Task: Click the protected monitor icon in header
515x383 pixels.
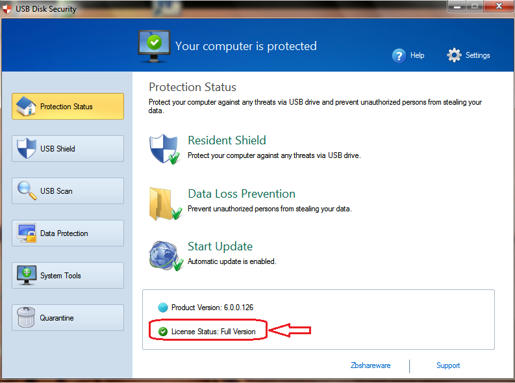Action: (x=154, y=46)
